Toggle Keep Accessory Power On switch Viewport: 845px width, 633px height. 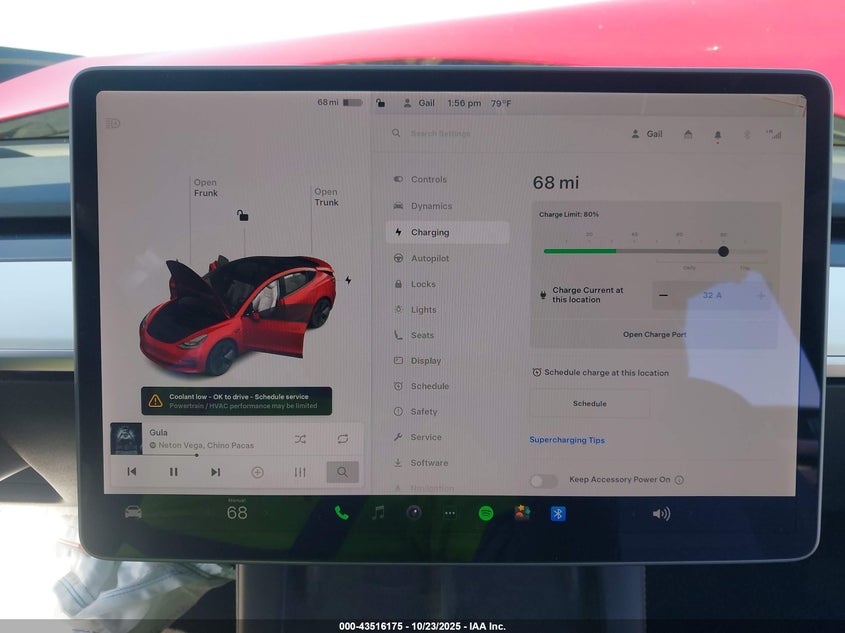point(543,480)
